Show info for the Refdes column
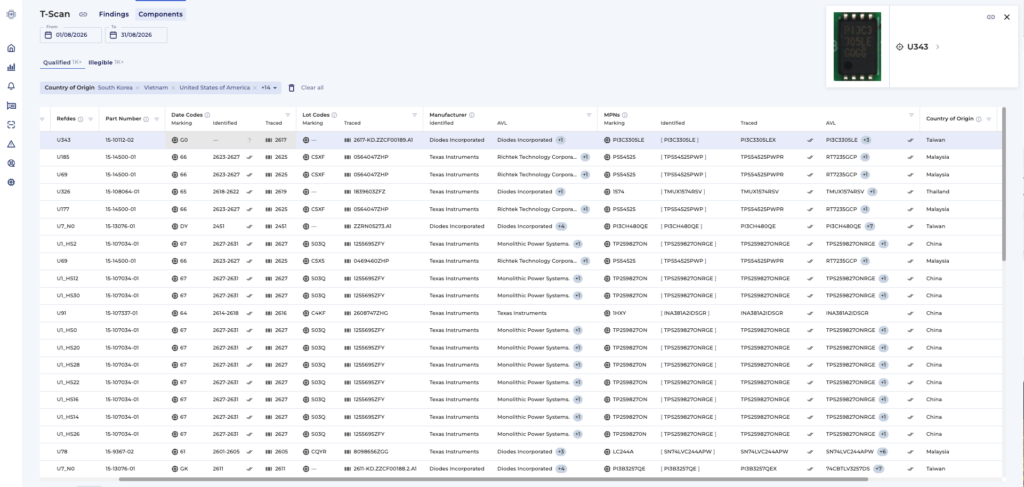The height and width of the screenshot is (487, 1024). [81, 119]
